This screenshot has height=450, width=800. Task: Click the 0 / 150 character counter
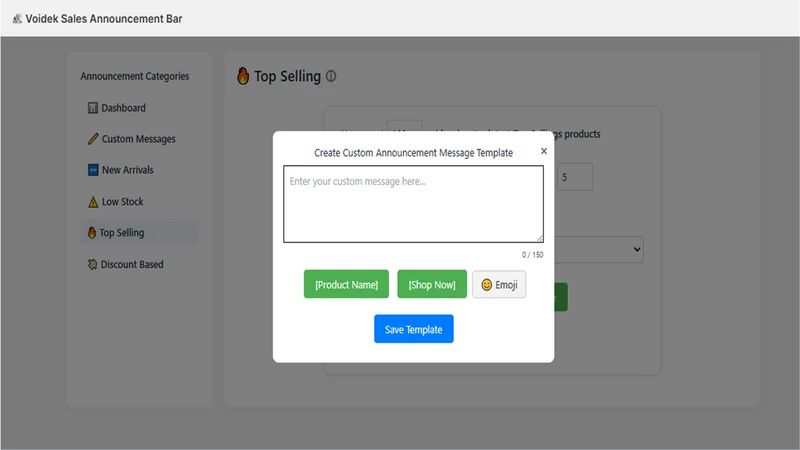[x=533, y=255]
